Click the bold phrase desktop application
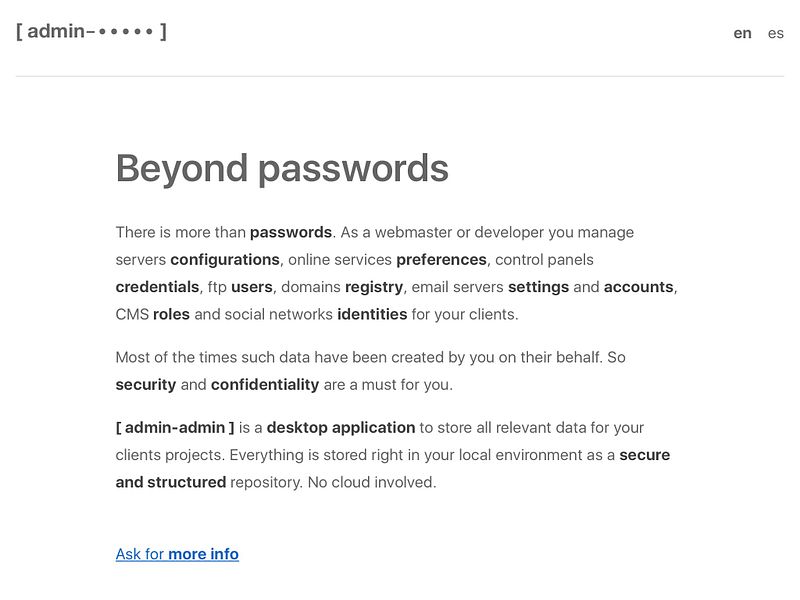Image resolution: width=800 pixels, height=600 pixels. coord(341,427)
